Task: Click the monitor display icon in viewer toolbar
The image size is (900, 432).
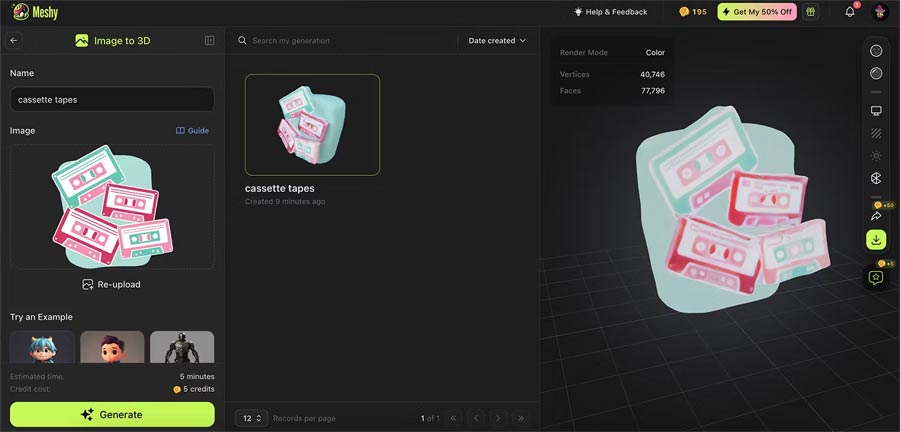Action: pyautogui.click(x=876, y=110)
